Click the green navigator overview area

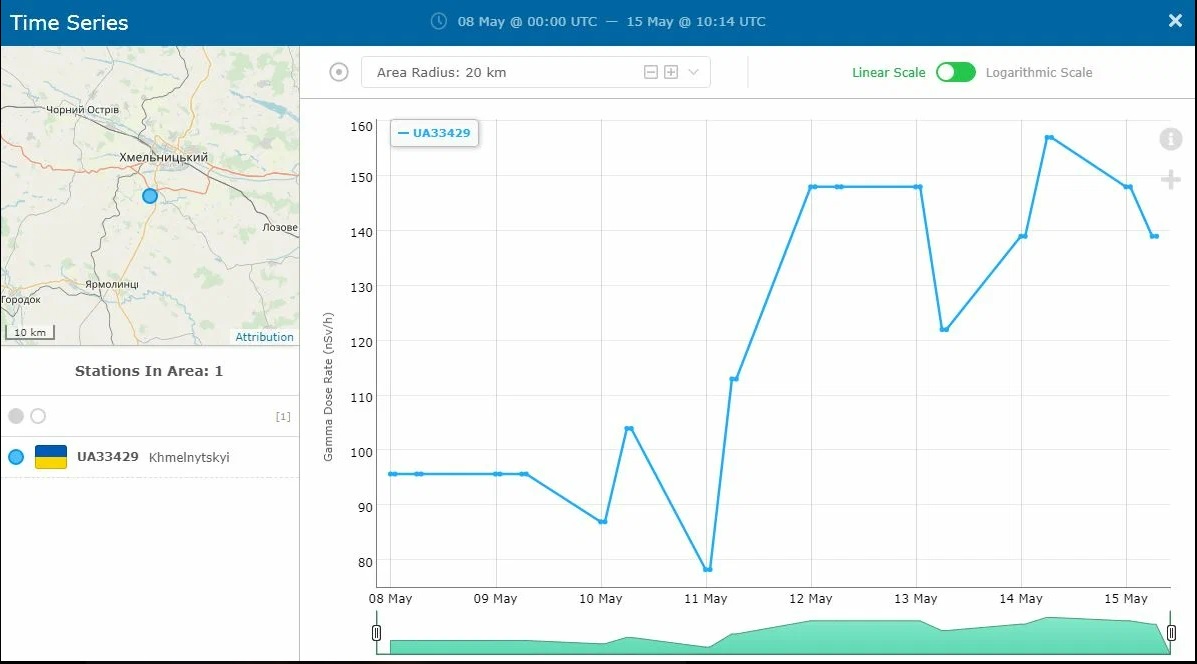click(x=773, y=636)
